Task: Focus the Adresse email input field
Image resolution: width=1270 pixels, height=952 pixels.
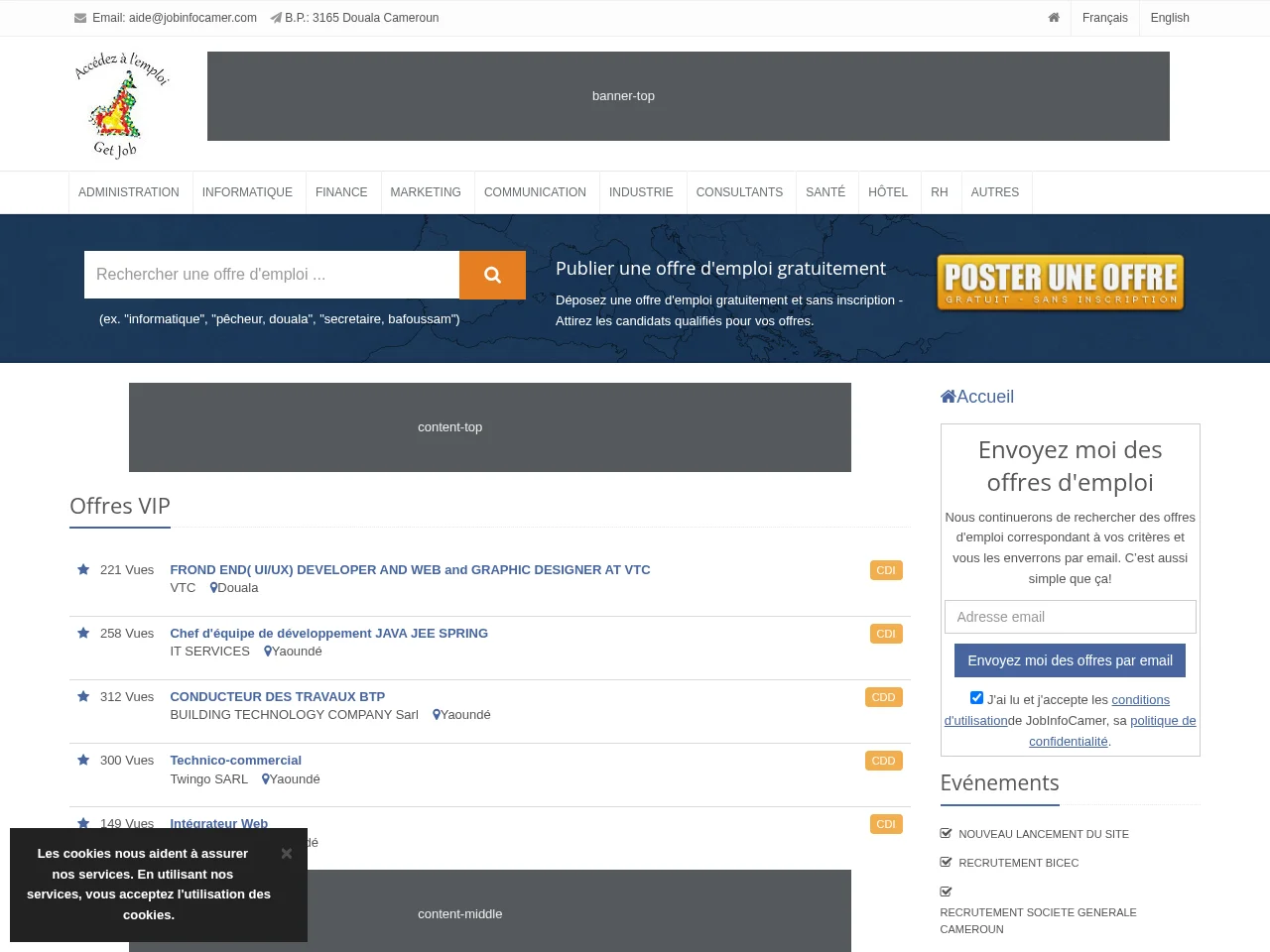Action: tap(1070, 617)
